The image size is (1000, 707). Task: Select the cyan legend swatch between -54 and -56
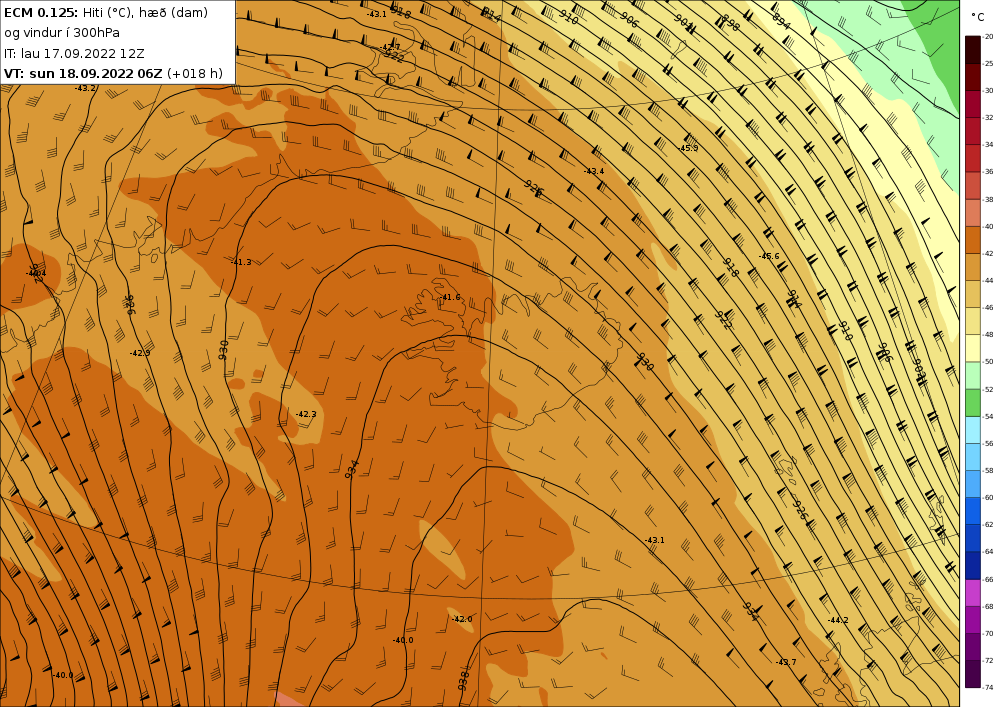point(973,430)
